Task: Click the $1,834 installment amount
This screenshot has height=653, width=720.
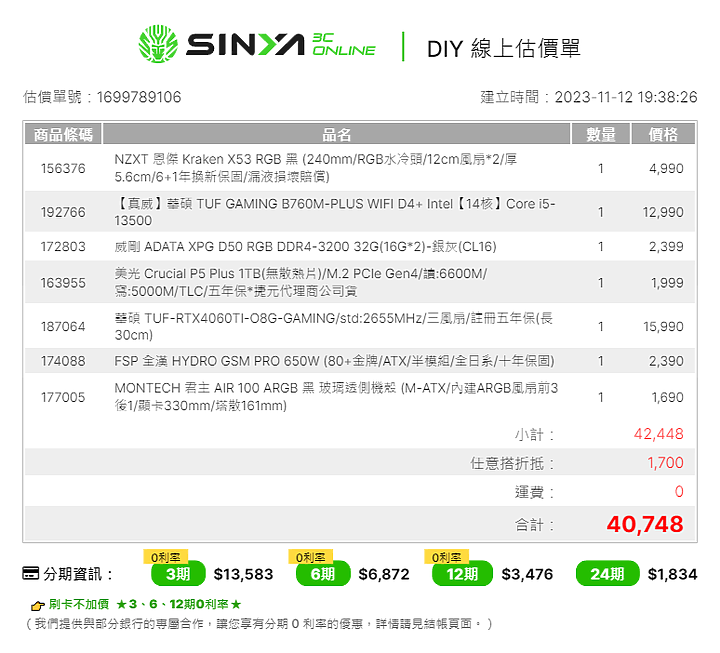Action: 672,574
